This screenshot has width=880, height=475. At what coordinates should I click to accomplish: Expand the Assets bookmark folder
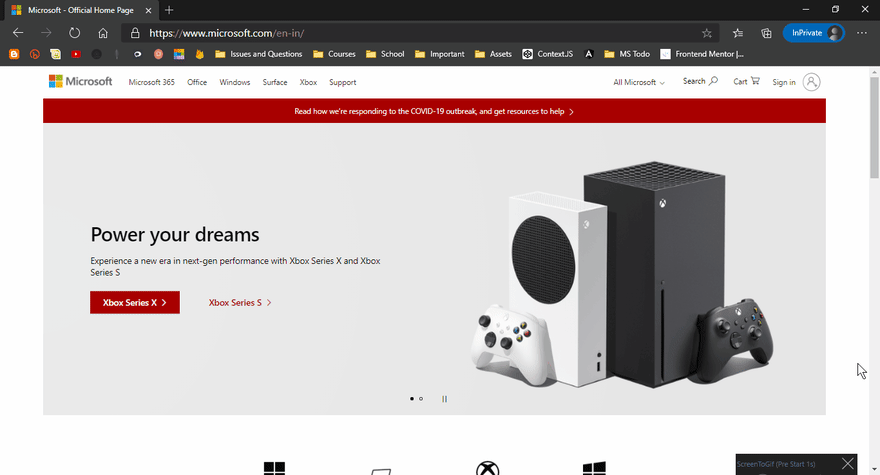(493, 54)
